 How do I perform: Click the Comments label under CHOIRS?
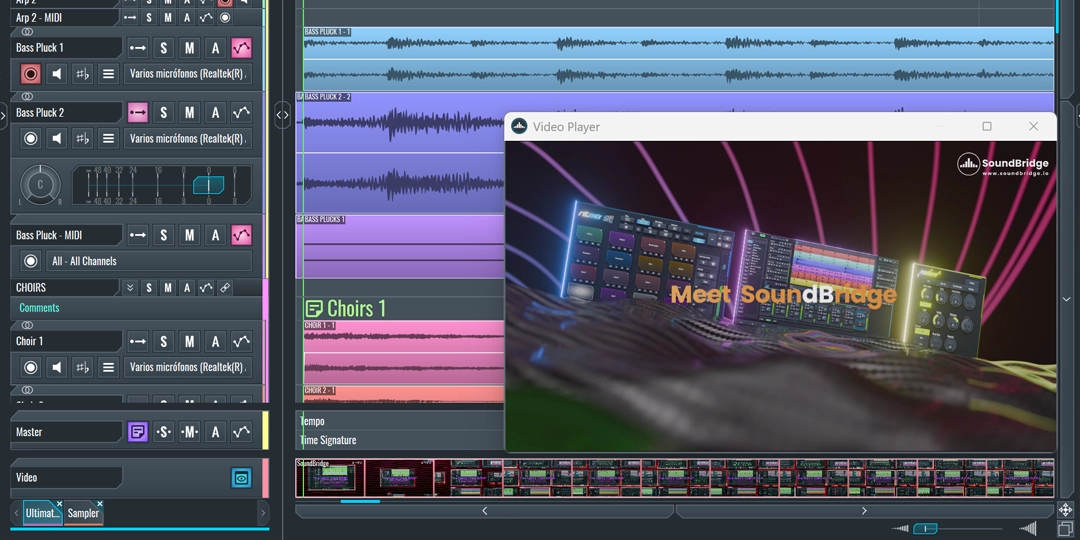click(39, 308)
